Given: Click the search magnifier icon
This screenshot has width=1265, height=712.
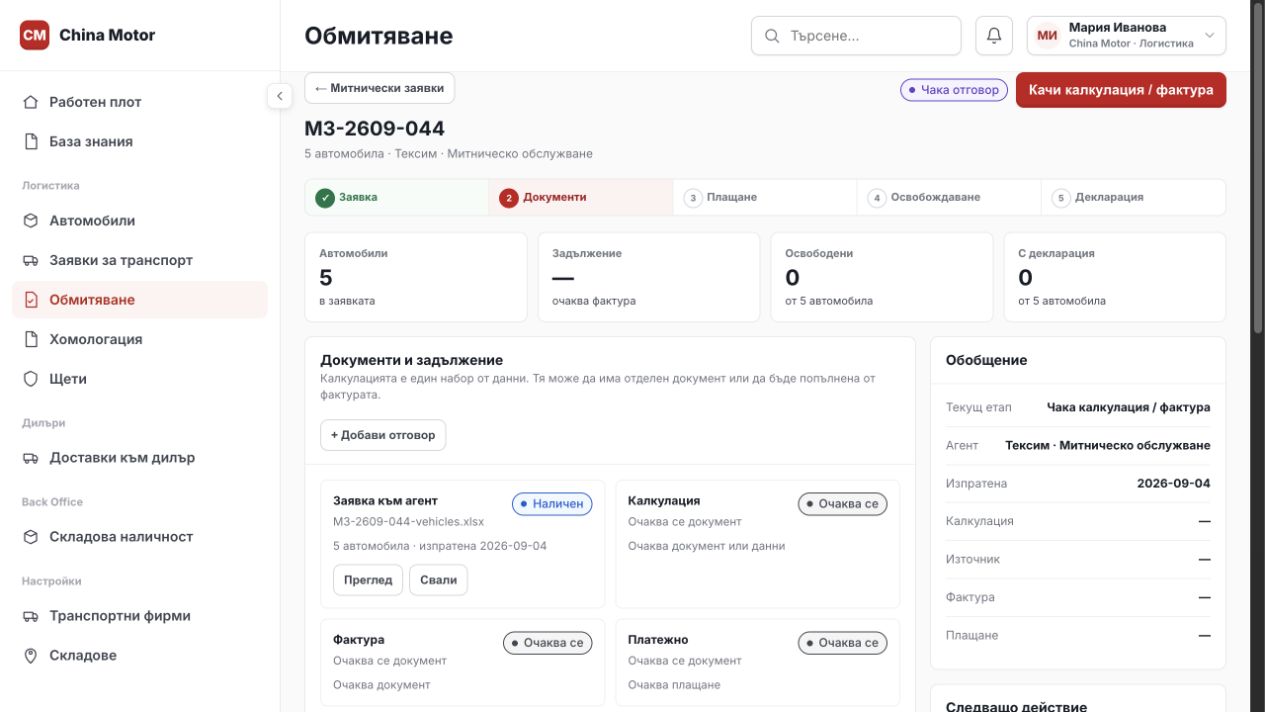Looking at the screenshot, I should [772, 36].
